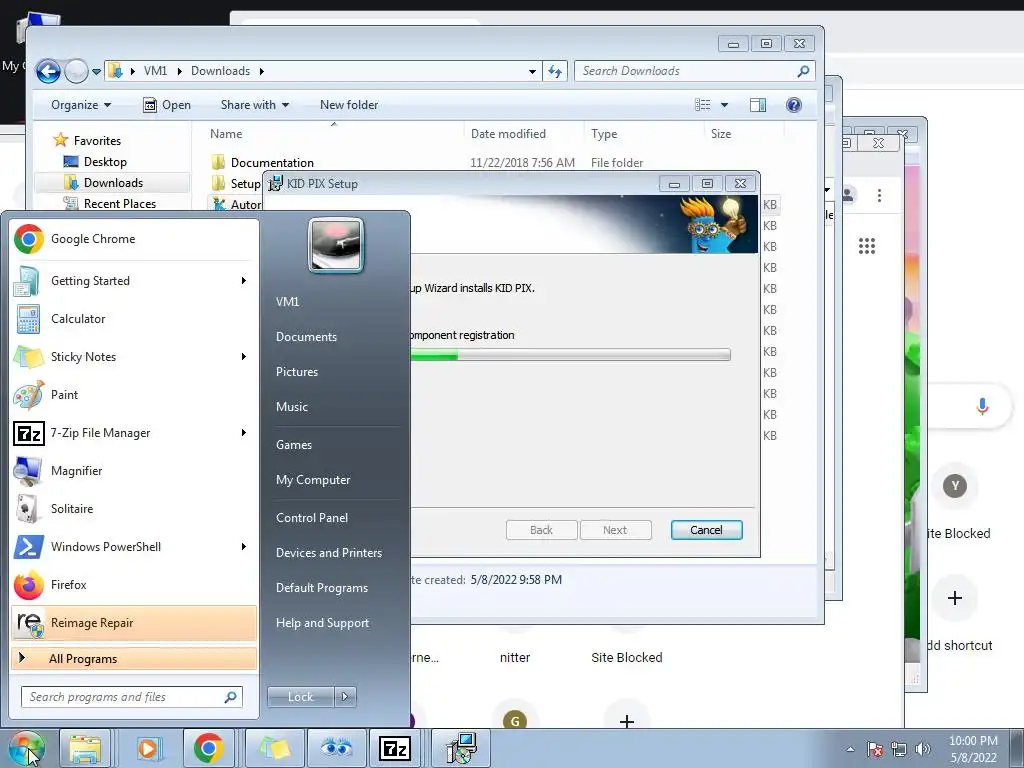1024x768 pixels.
Task: Click the voice search microphone in Chrome
Action: 982,406
